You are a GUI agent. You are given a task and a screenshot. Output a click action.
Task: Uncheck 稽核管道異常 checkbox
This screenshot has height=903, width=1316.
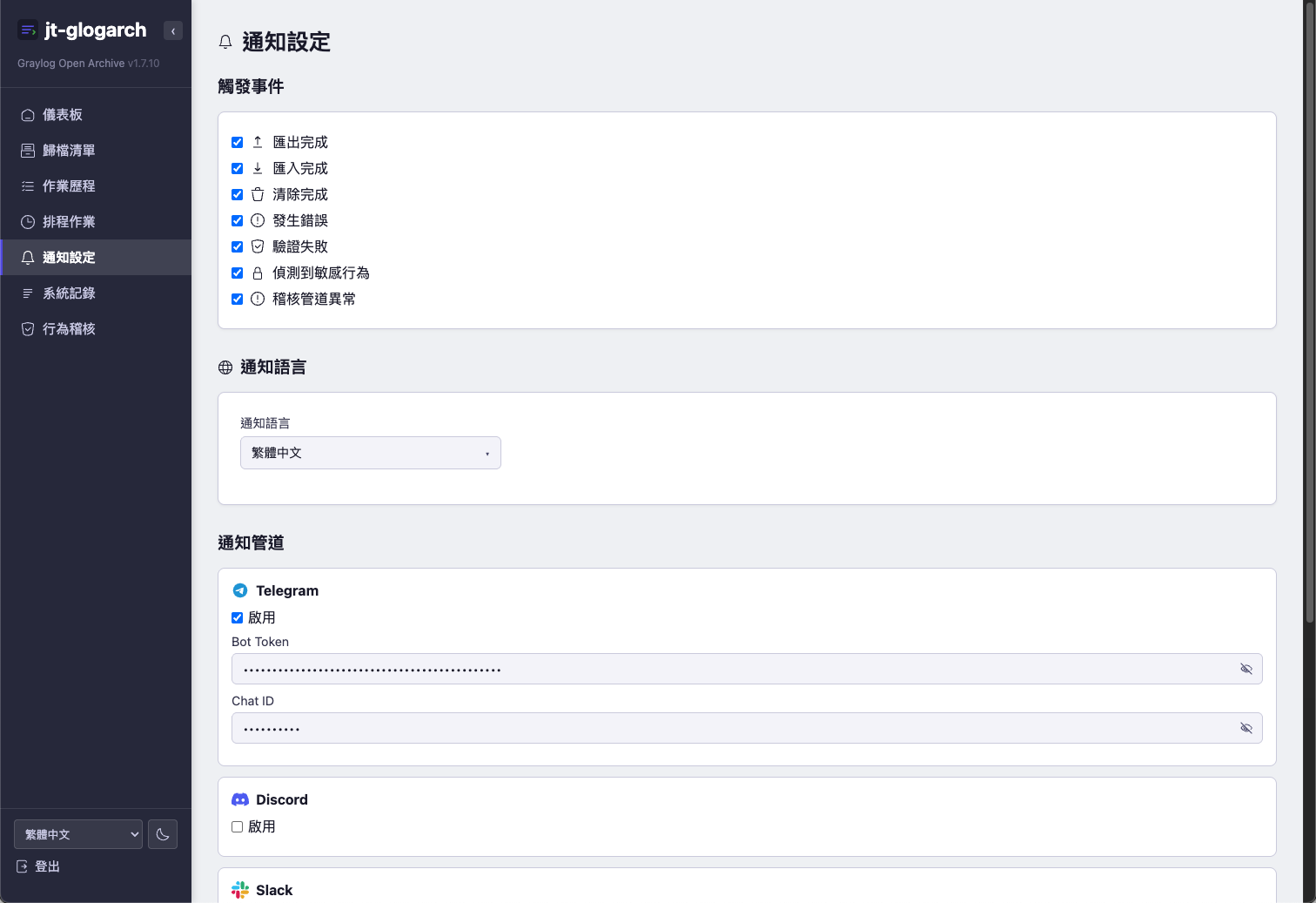pos(237,299)
